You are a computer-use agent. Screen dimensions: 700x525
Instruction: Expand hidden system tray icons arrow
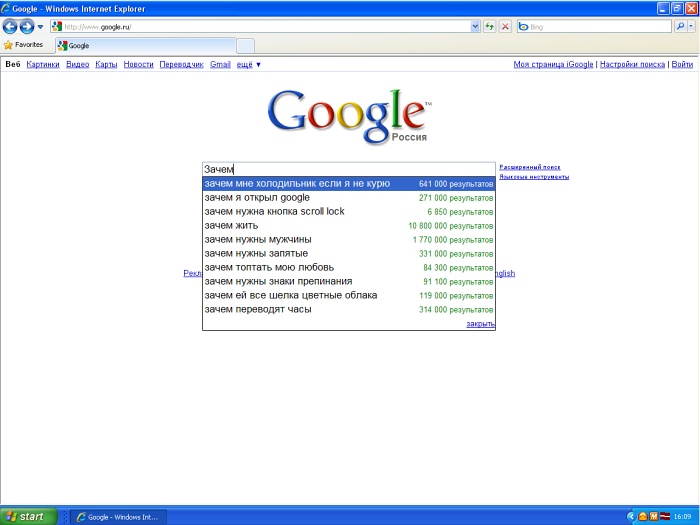(x=631, y=517)
